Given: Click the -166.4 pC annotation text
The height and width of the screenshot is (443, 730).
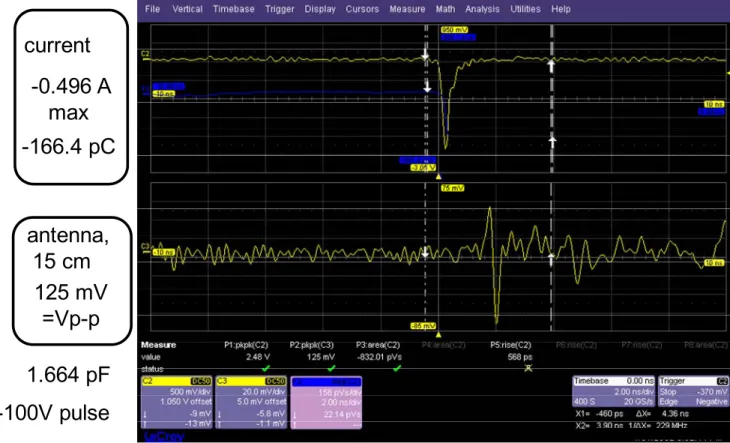Looking at the screenshot, I should coord(68,148).
